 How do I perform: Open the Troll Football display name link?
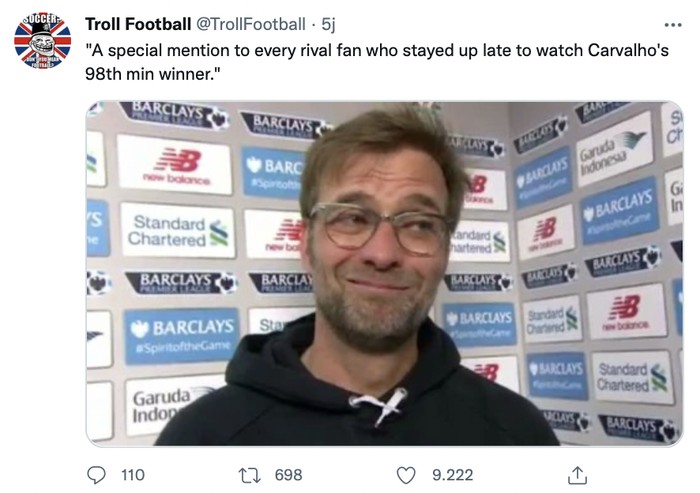tap(137, 24)
